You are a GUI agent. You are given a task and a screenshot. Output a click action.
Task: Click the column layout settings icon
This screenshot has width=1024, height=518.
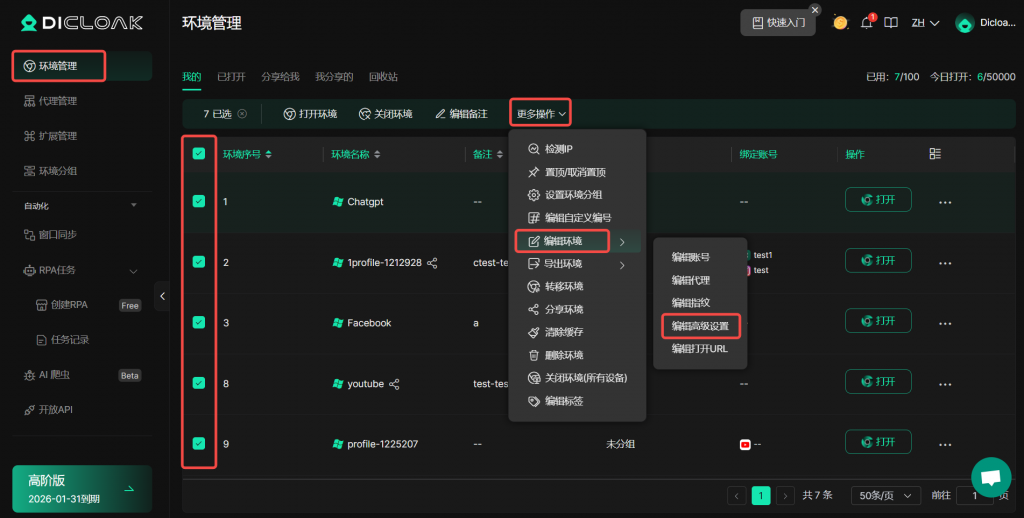pos(935,154)
